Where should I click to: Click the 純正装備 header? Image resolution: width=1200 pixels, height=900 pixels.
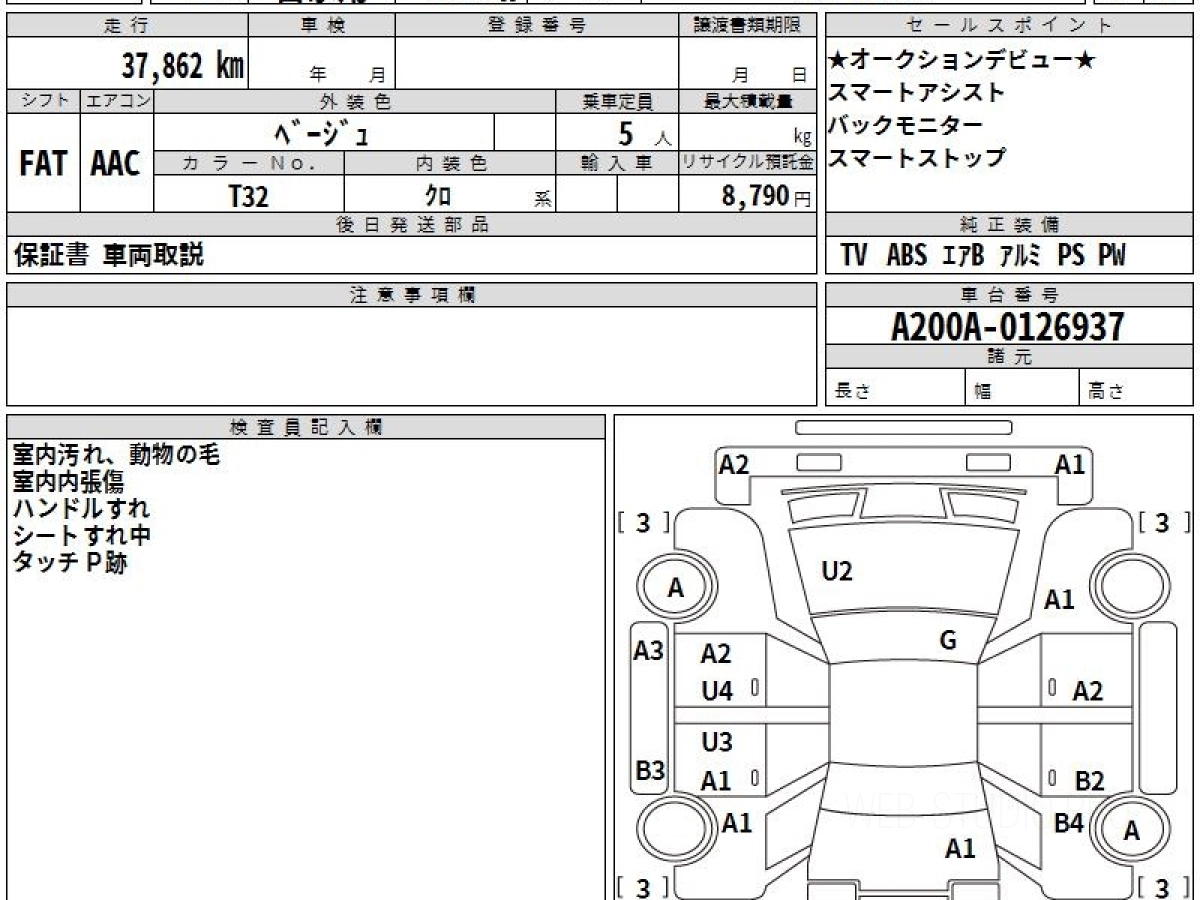click(1009, 225)
